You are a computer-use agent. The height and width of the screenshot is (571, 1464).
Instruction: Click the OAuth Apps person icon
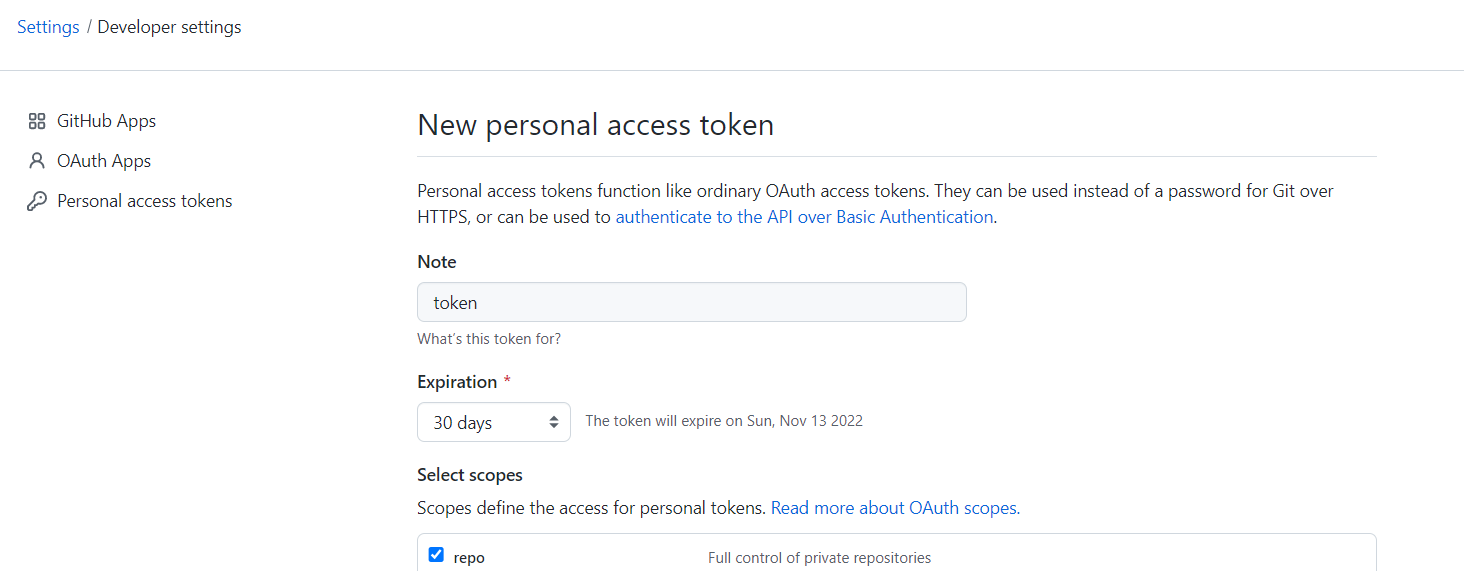tap(37, 161)
